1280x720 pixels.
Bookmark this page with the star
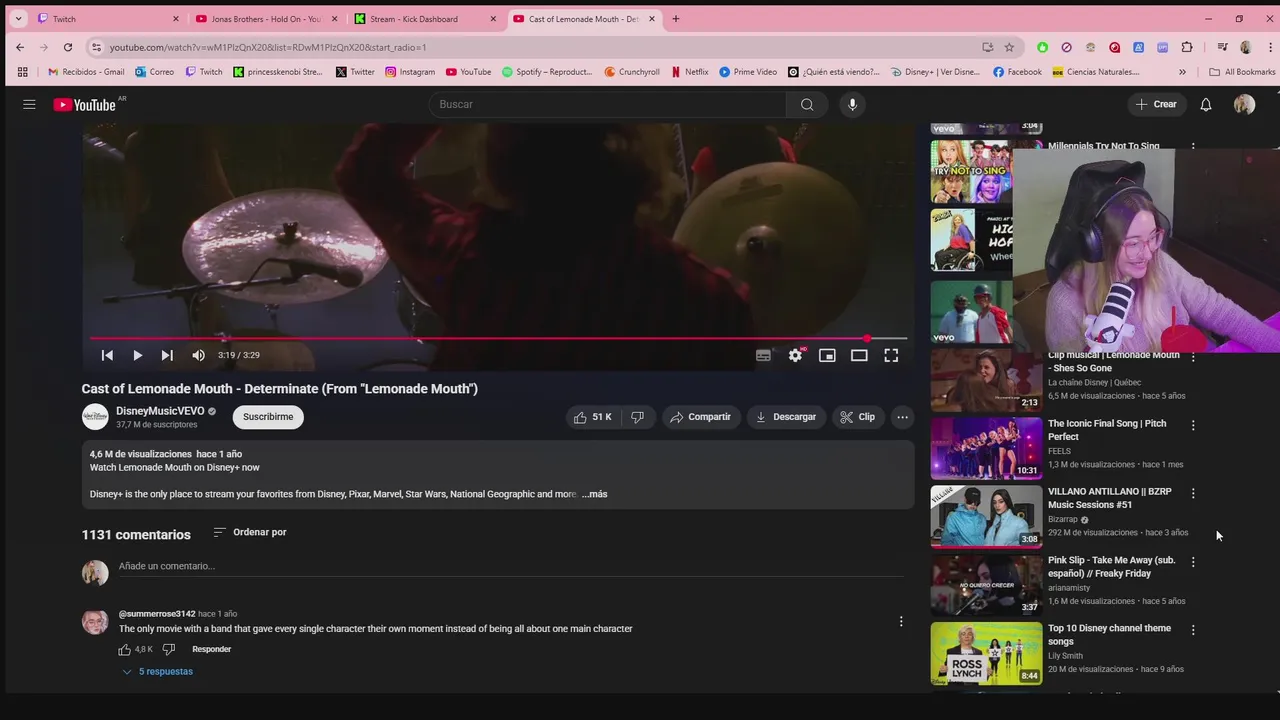pyautogui.click(x=1009, y=47)
